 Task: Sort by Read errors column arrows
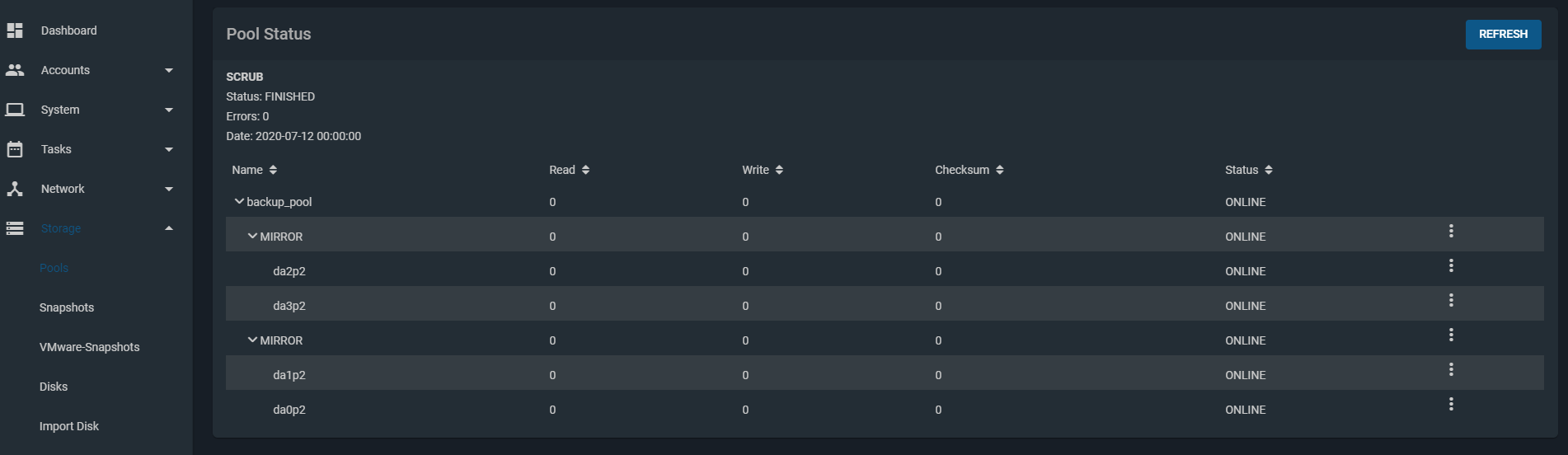(x=585, y=170)
